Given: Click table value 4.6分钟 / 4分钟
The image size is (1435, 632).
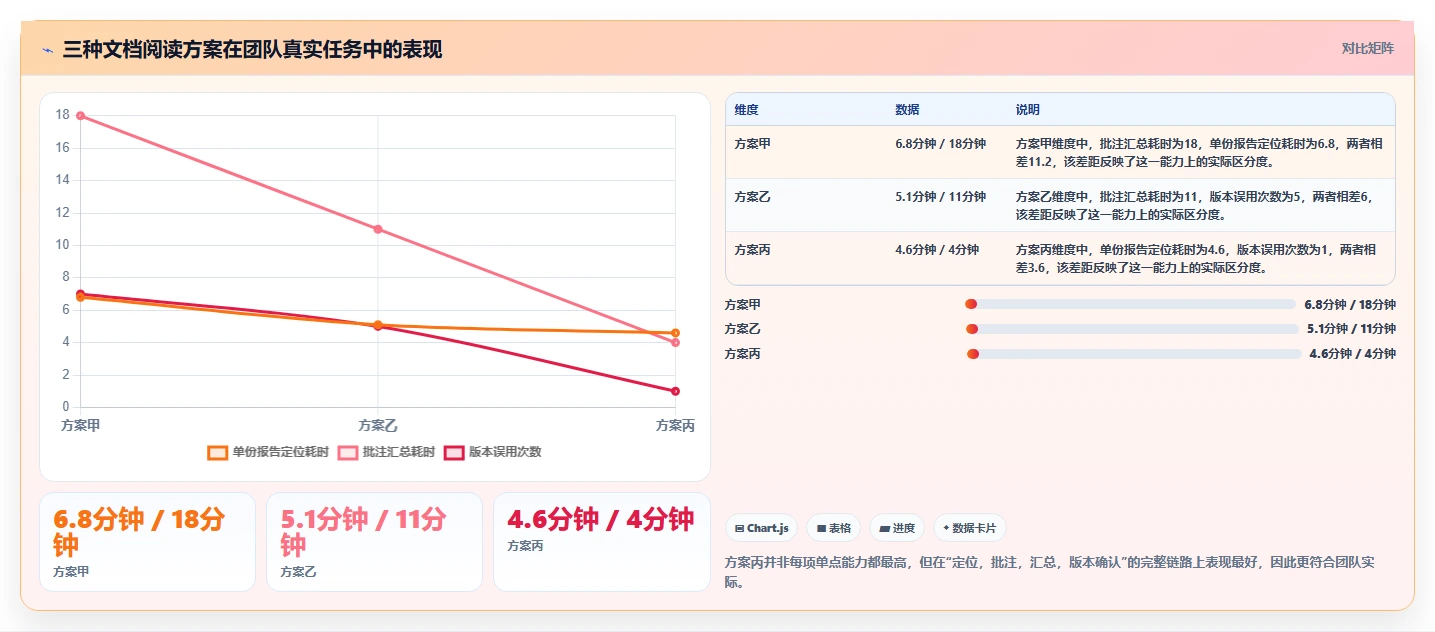Looking at the screenshot, I should [937, 250].
